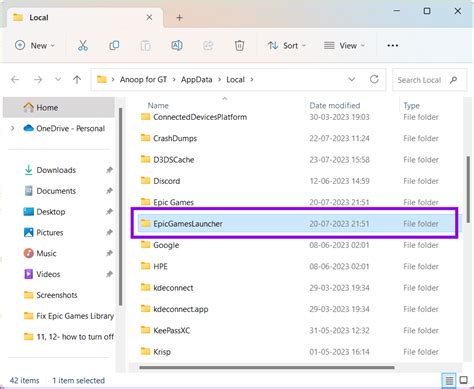Open the Sort dropdown menu
The width and height of the screenshot is (474, 389).
coord(287,45)
